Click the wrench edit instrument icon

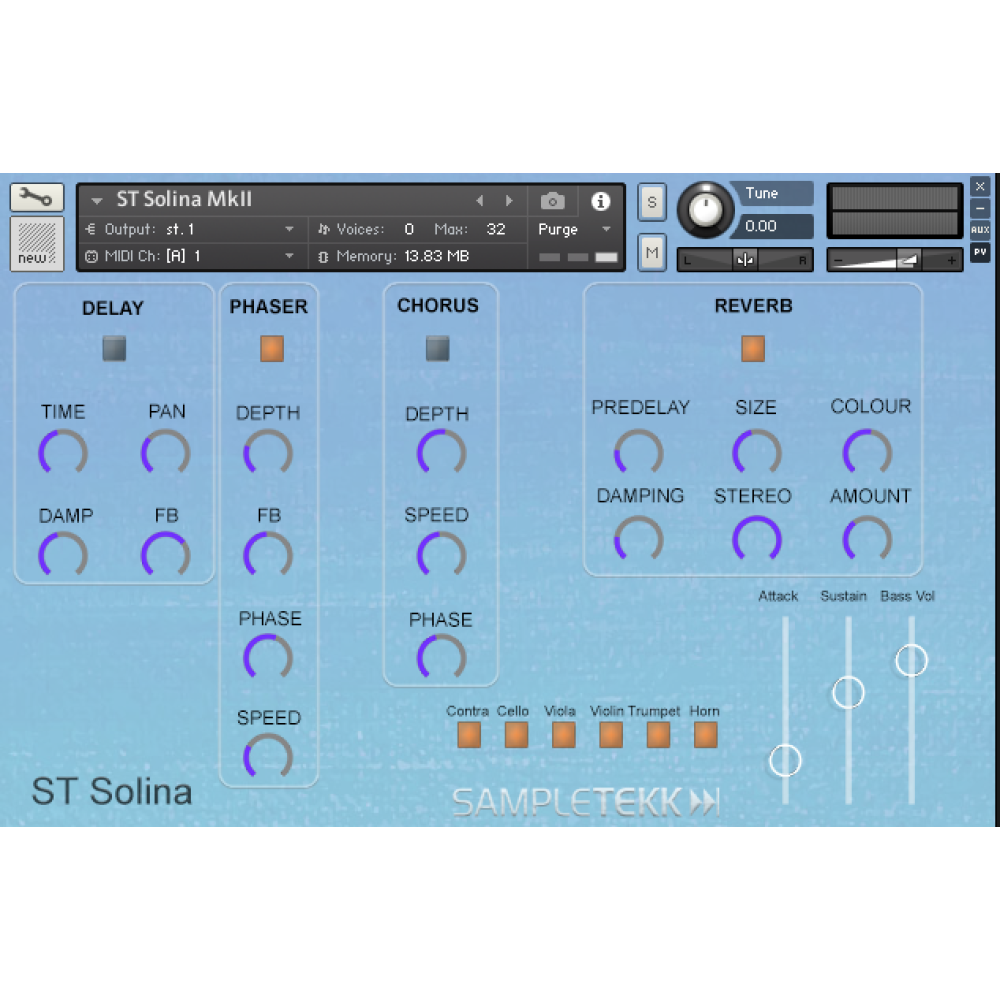(37, 198)
